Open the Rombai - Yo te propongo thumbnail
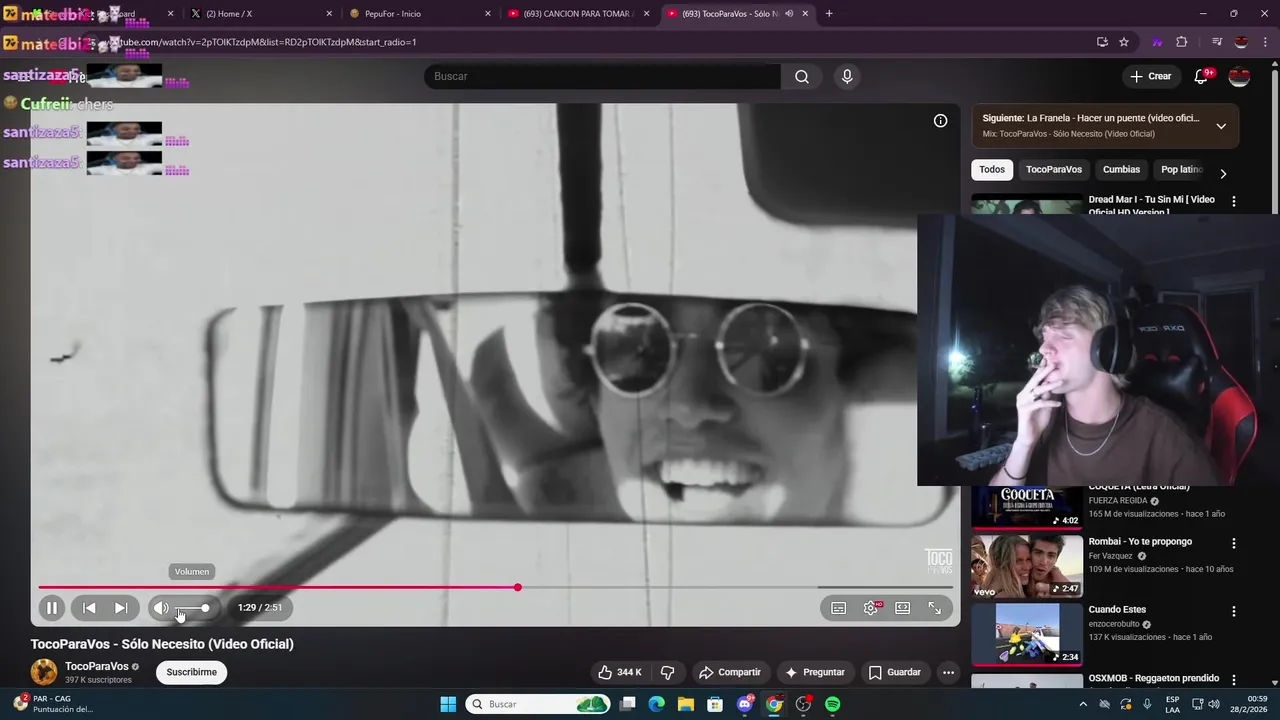The height and width of the screenshot is (720, 1280). click(x=1027, y=566)
